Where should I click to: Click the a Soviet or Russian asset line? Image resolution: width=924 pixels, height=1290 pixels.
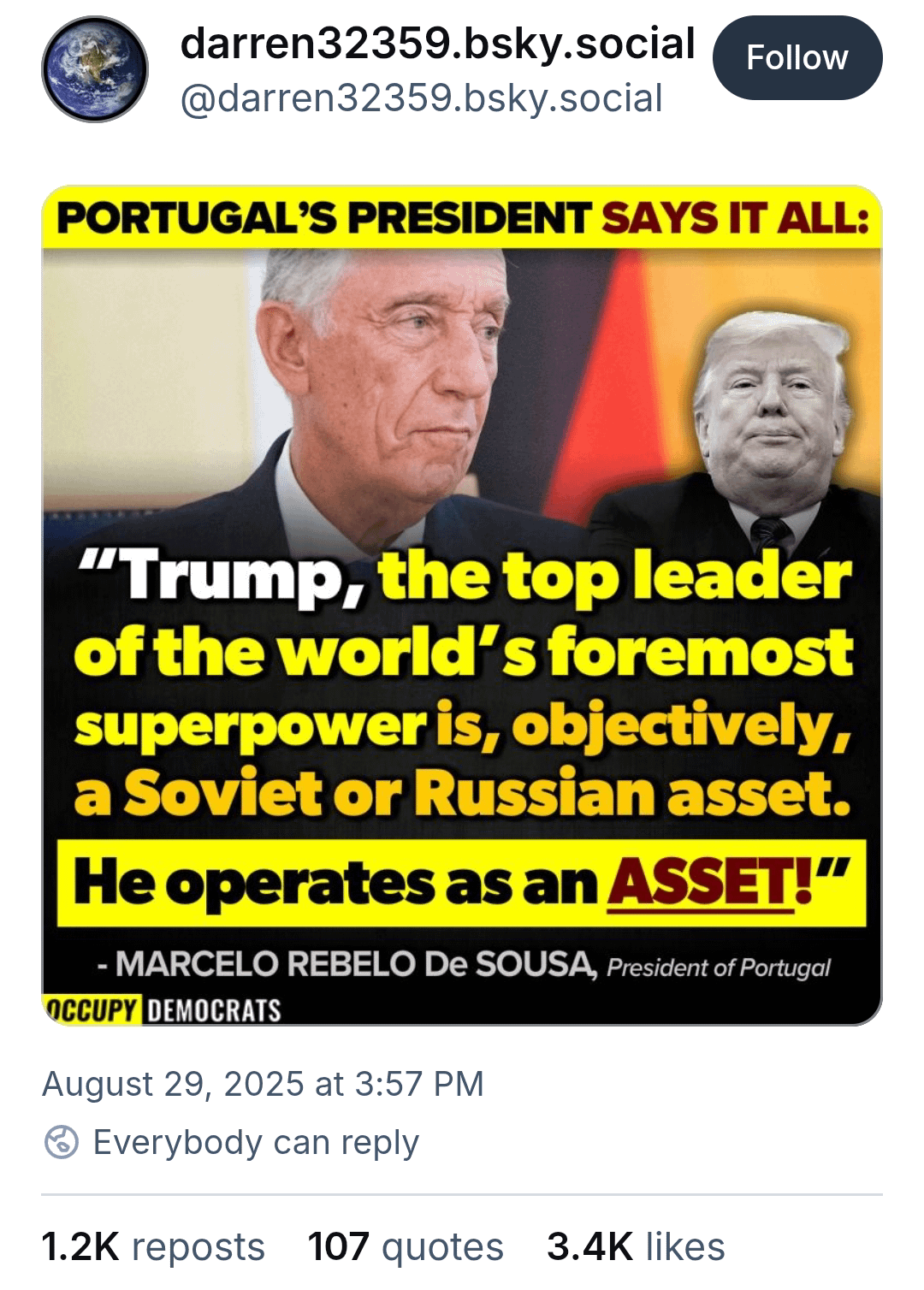click(x=462, y=793)
